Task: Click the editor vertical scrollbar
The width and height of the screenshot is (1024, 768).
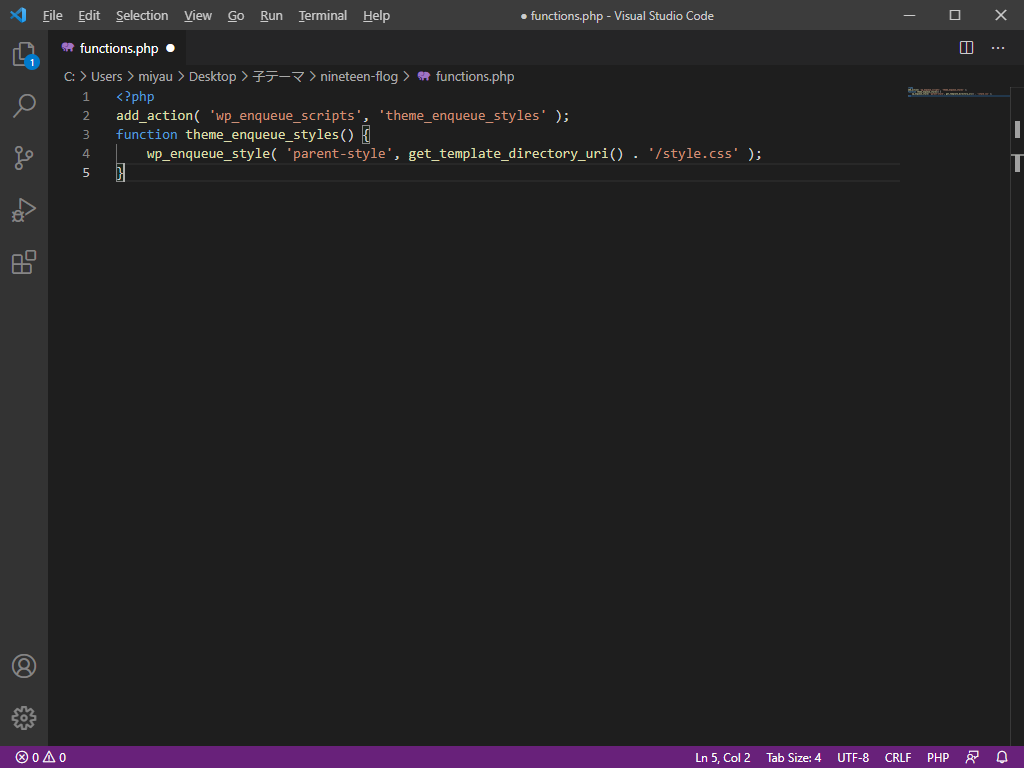Action: (1017, 418)
